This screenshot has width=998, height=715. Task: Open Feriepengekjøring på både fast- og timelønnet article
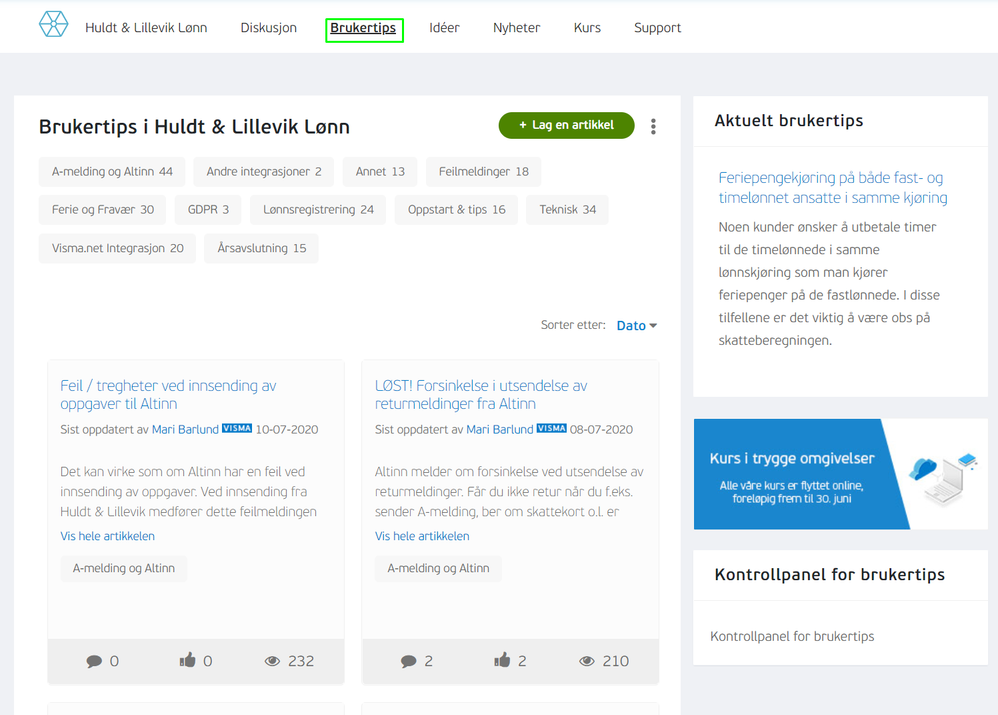833,188
